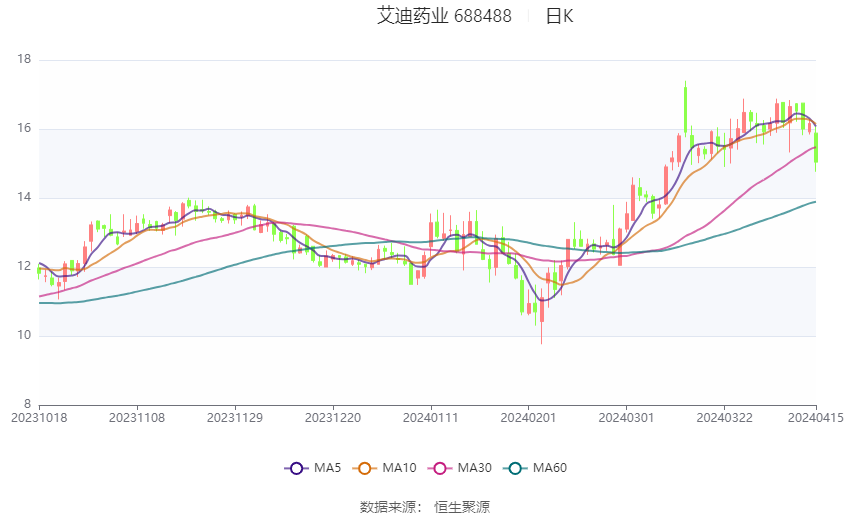Click the tallest green candlestick near 17.4
Viewport: 850px width, 517px height.
pyautogui.click(x=685, y=108)
